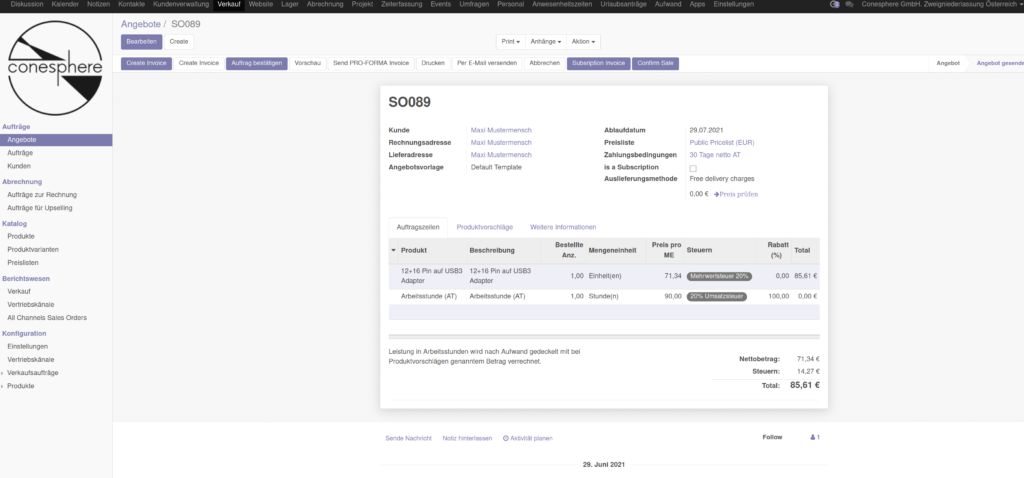Open the Kundenverwaltung menu
1024x478 pixels.
click(181, 4)
